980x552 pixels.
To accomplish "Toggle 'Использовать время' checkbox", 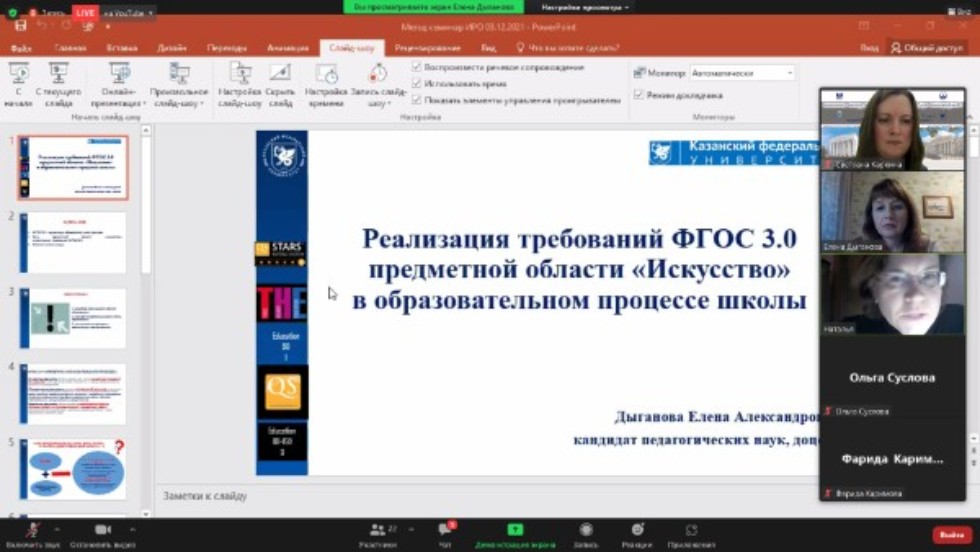I will 417,83.
